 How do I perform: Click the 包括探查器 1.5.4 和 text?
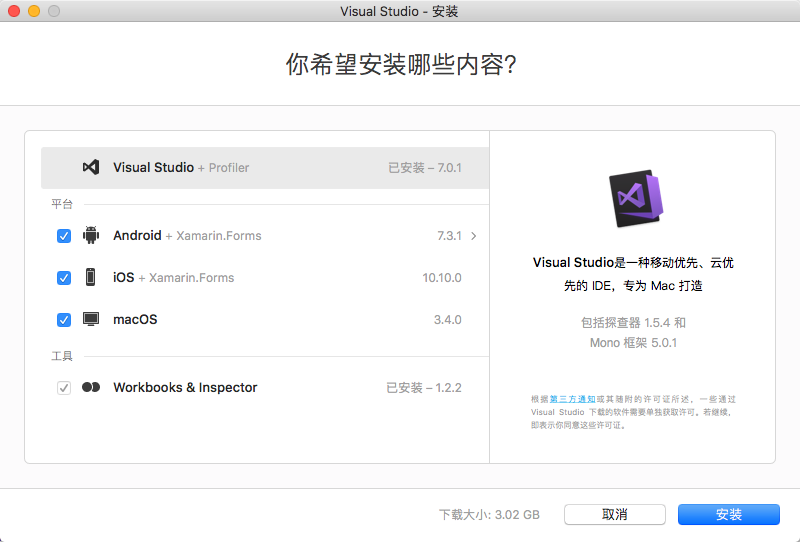point(633,323)
